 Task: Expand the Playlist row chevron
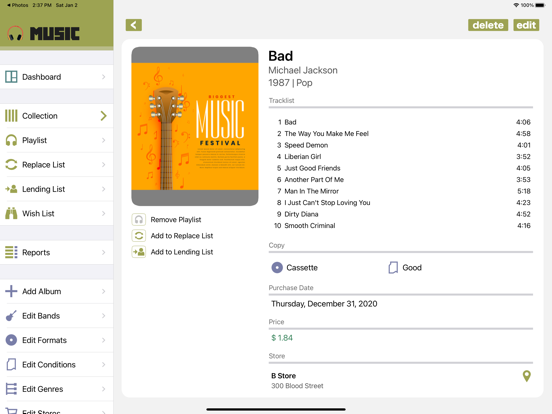[104, 140]
